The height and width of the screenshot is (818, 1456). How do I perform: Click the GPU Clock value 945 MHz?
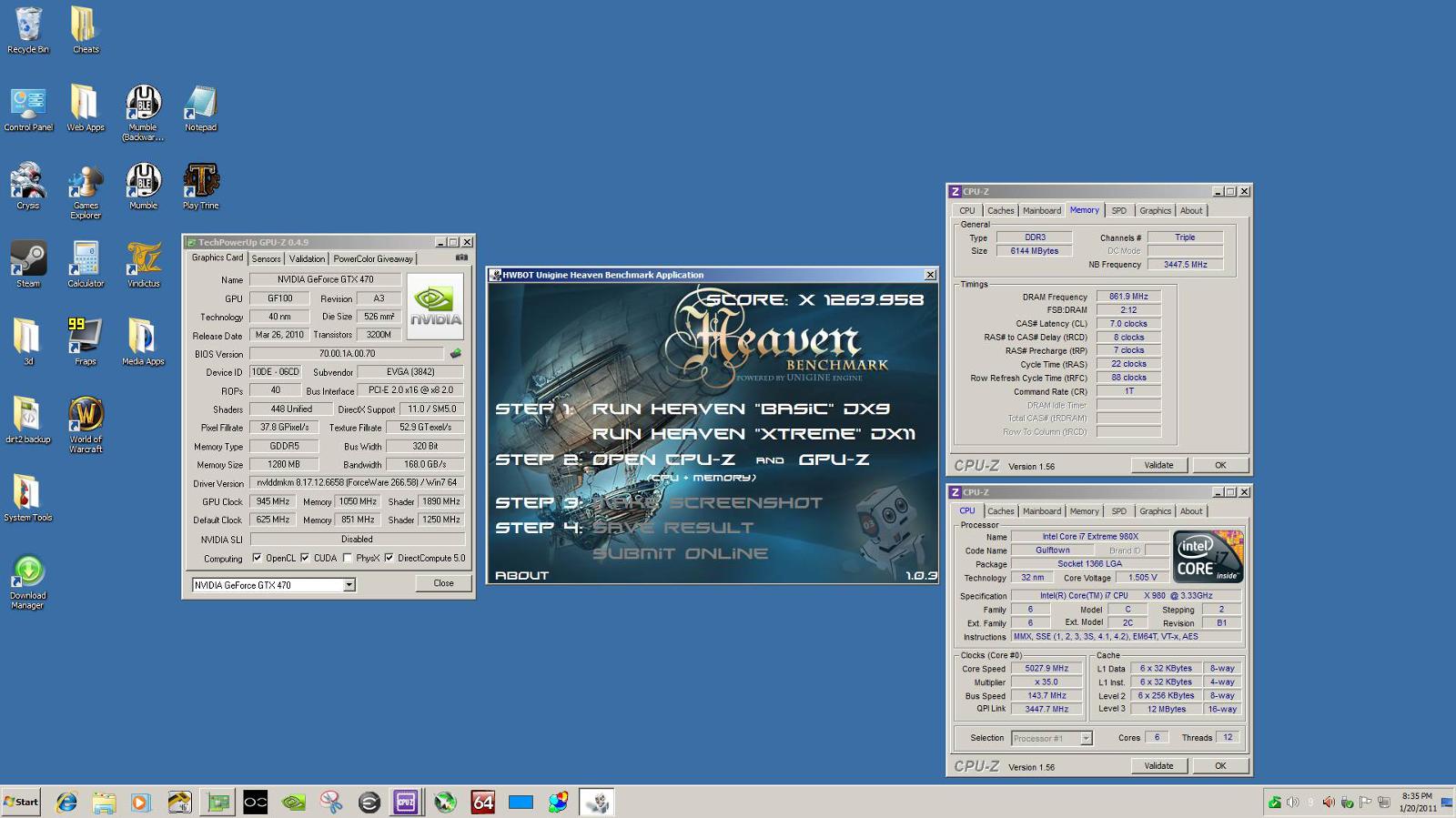click(x=273, y=501)
